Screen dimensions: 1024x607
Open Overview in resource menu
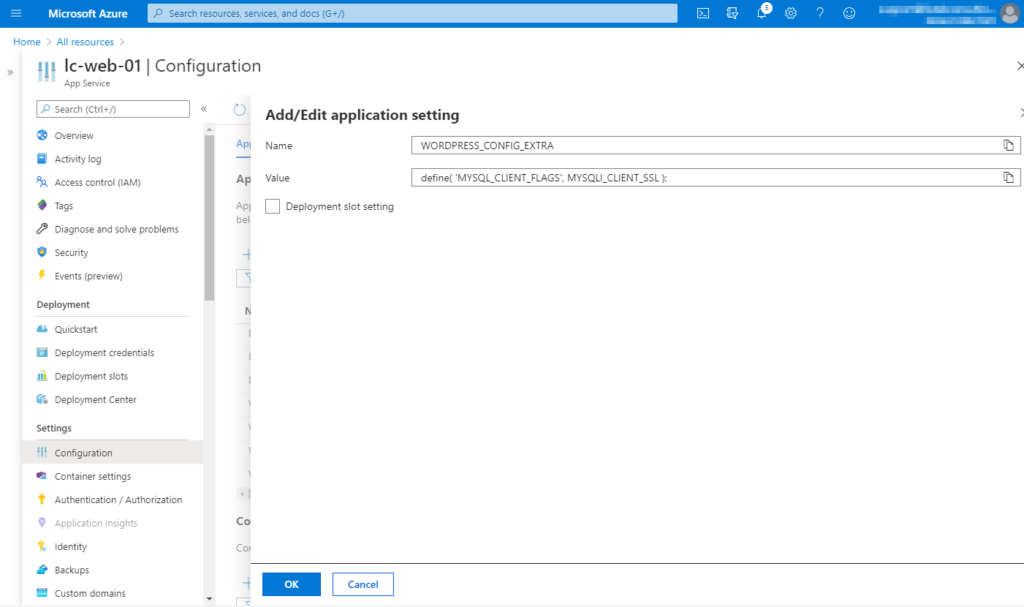click(x=74, y=135)
